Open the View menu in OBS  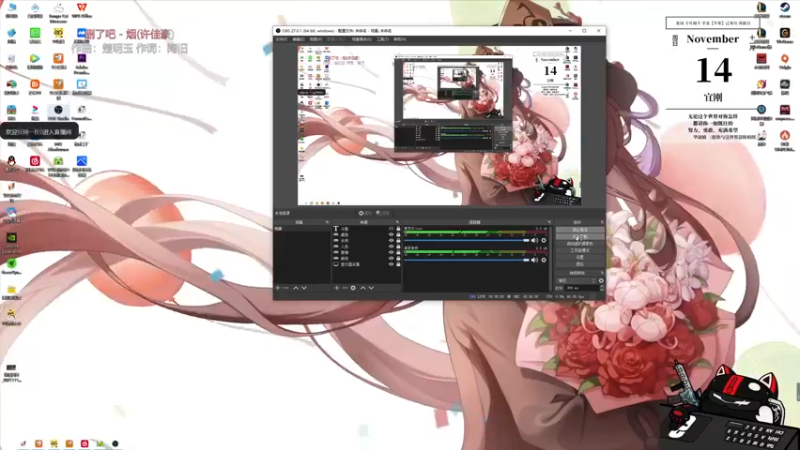(x=315, y=39)
